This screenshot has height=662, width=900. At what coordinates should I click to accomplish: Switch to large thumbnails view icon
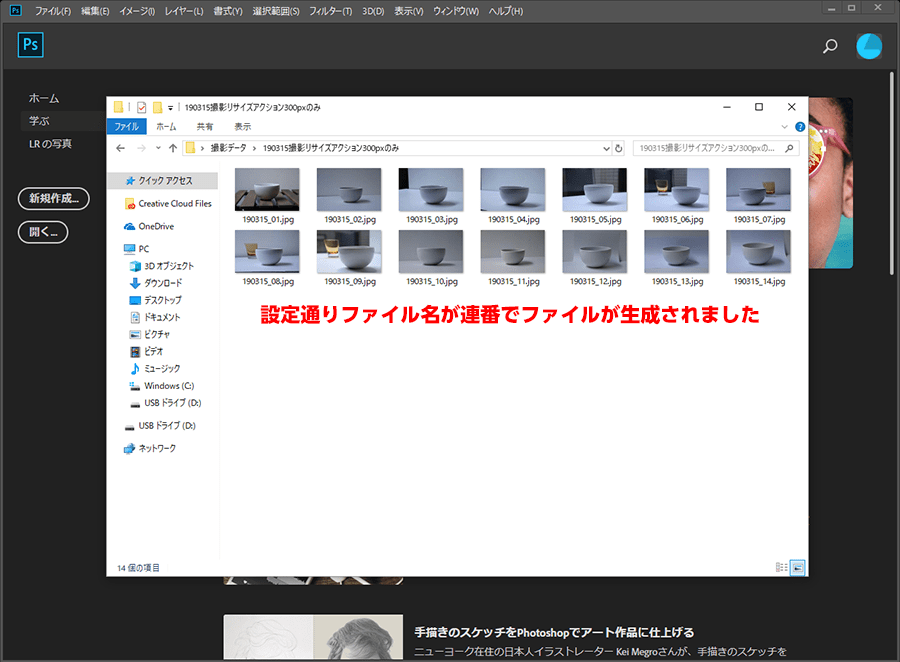[797, 567]
